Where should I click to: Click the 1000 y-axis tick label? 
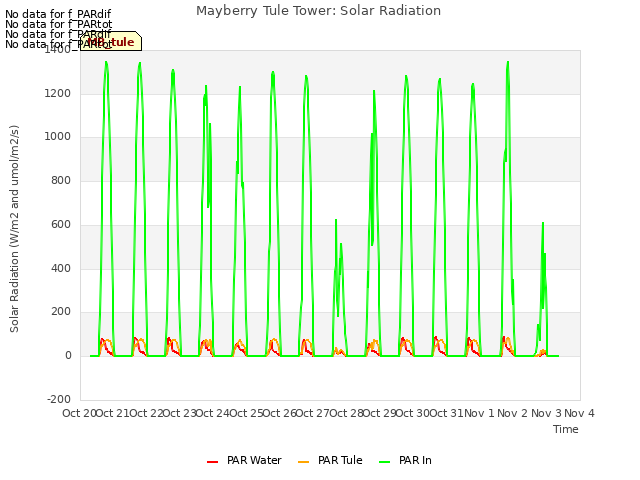(x=58, y=136)
